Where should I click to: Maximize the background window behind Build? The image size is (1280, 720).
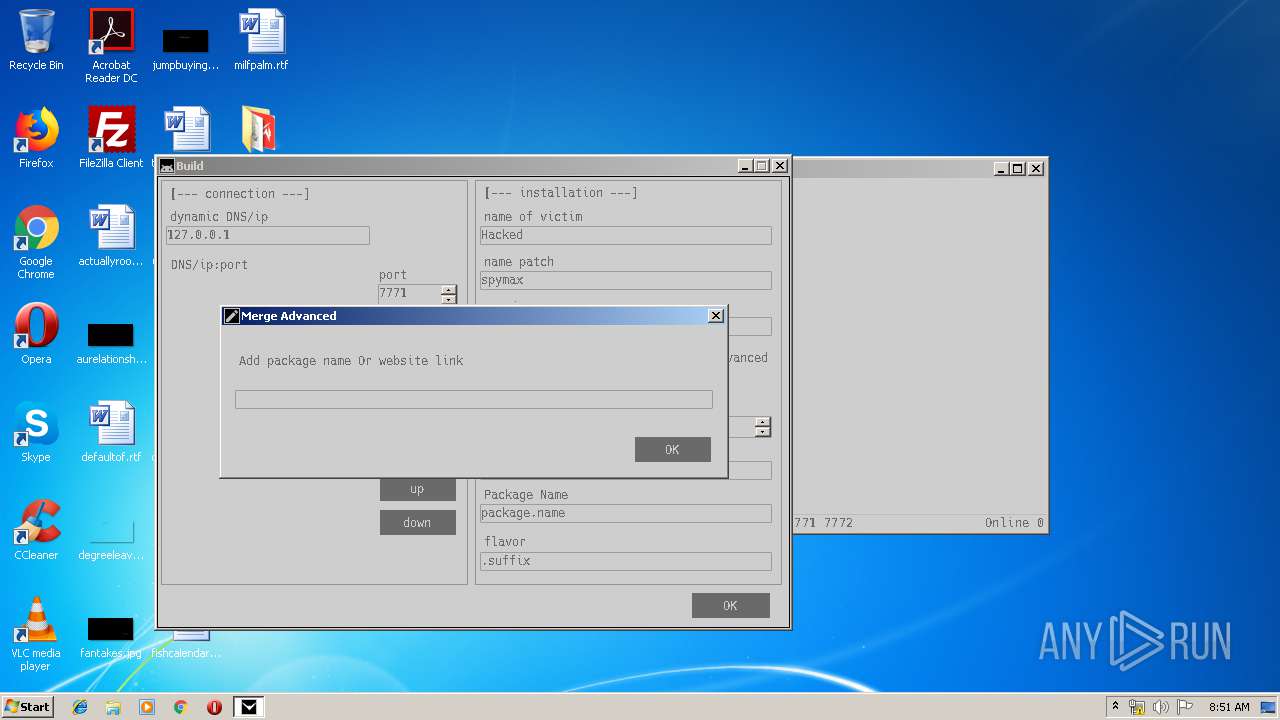click(1018, 168)
